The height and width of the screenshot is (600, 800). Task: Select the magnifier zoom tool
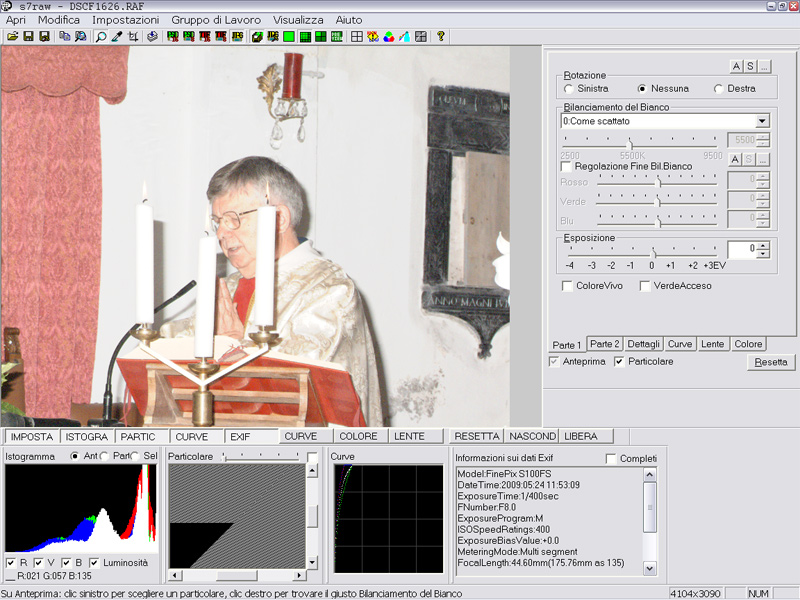(101, 37)
